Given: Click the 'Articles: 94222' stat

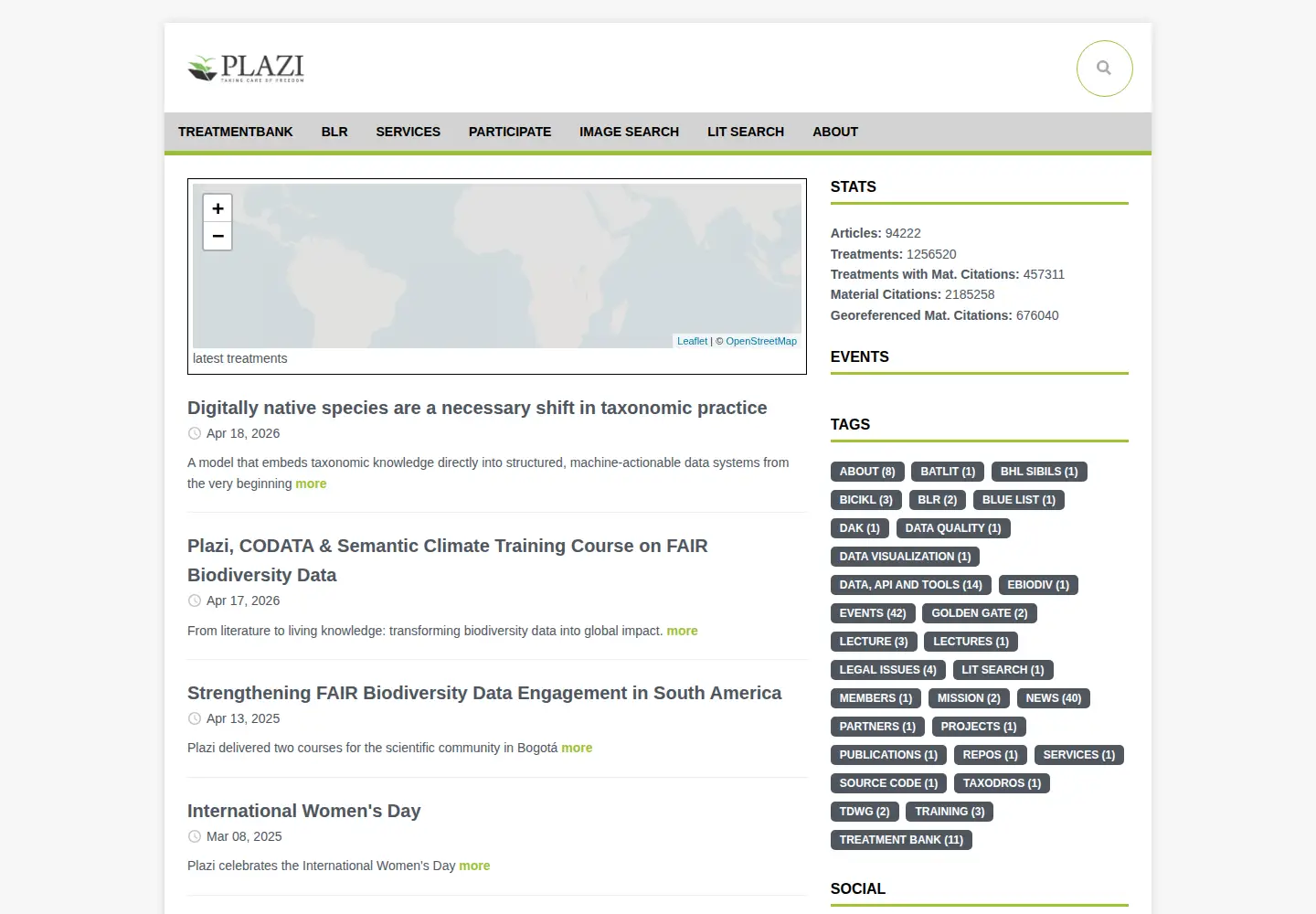Looking at the screenshot, I should (876, 233).
